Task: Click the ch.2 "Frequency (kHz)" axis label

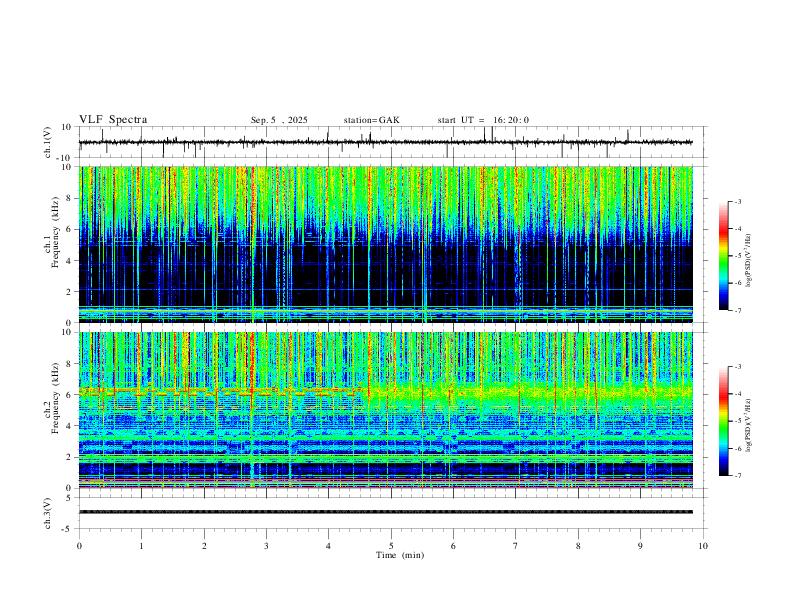Action: point(55,398)
